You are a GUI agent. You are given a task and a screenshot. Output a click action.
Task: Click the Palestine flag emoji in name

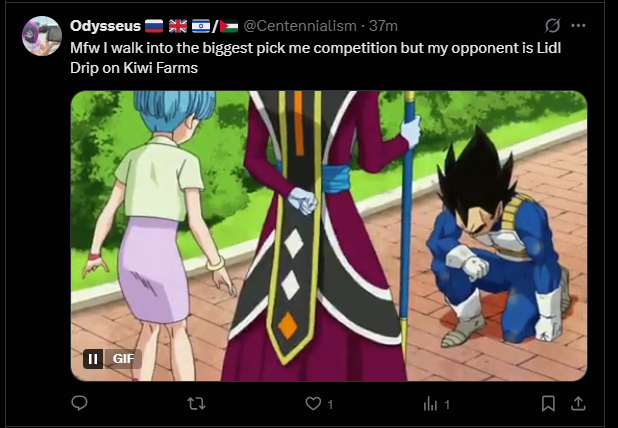(x=229, y=26)
